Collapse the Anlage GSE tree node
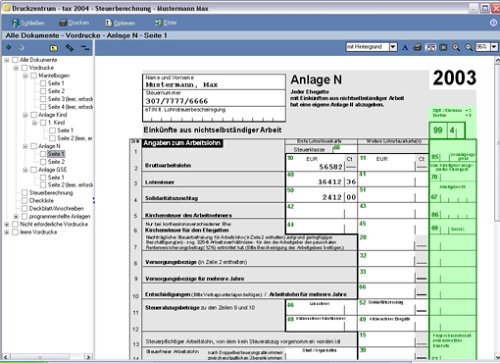500x363 pixels. pos(25,170)
